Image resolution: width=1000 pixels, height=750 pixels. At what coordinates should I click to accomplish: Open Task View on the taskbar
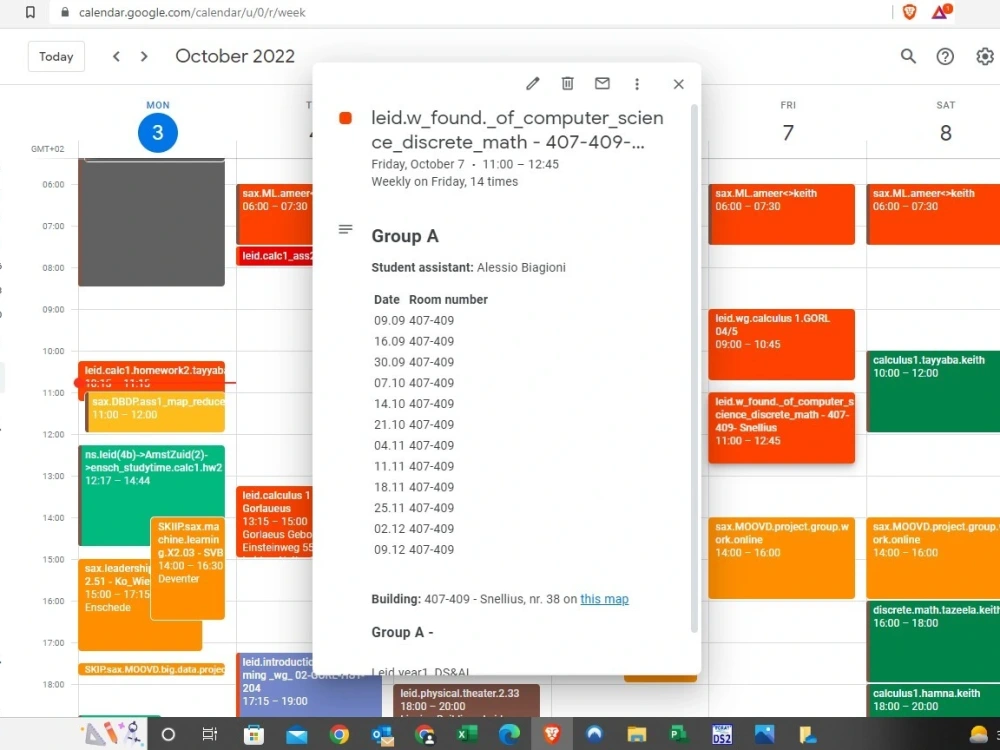(x=209, y=735)
